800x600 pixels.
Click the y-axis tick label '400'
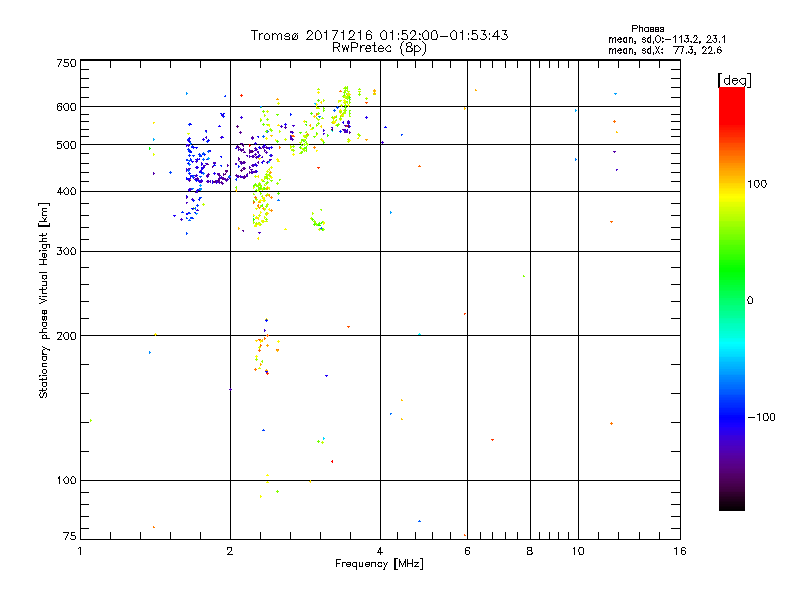[66, 191]
